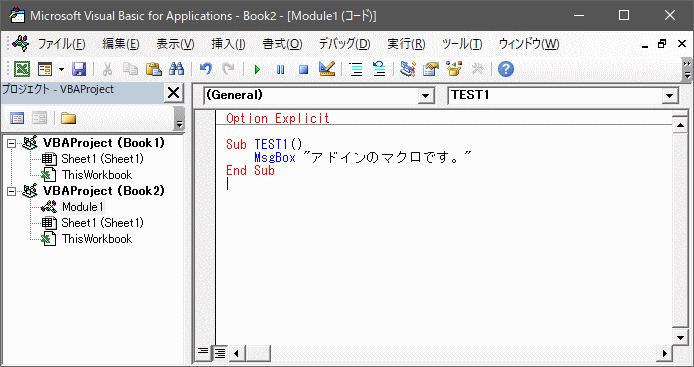Image resolution: width=694 pixels, height=367 pixels.
Task: Switch to Procedure View button
Action: 203,352
